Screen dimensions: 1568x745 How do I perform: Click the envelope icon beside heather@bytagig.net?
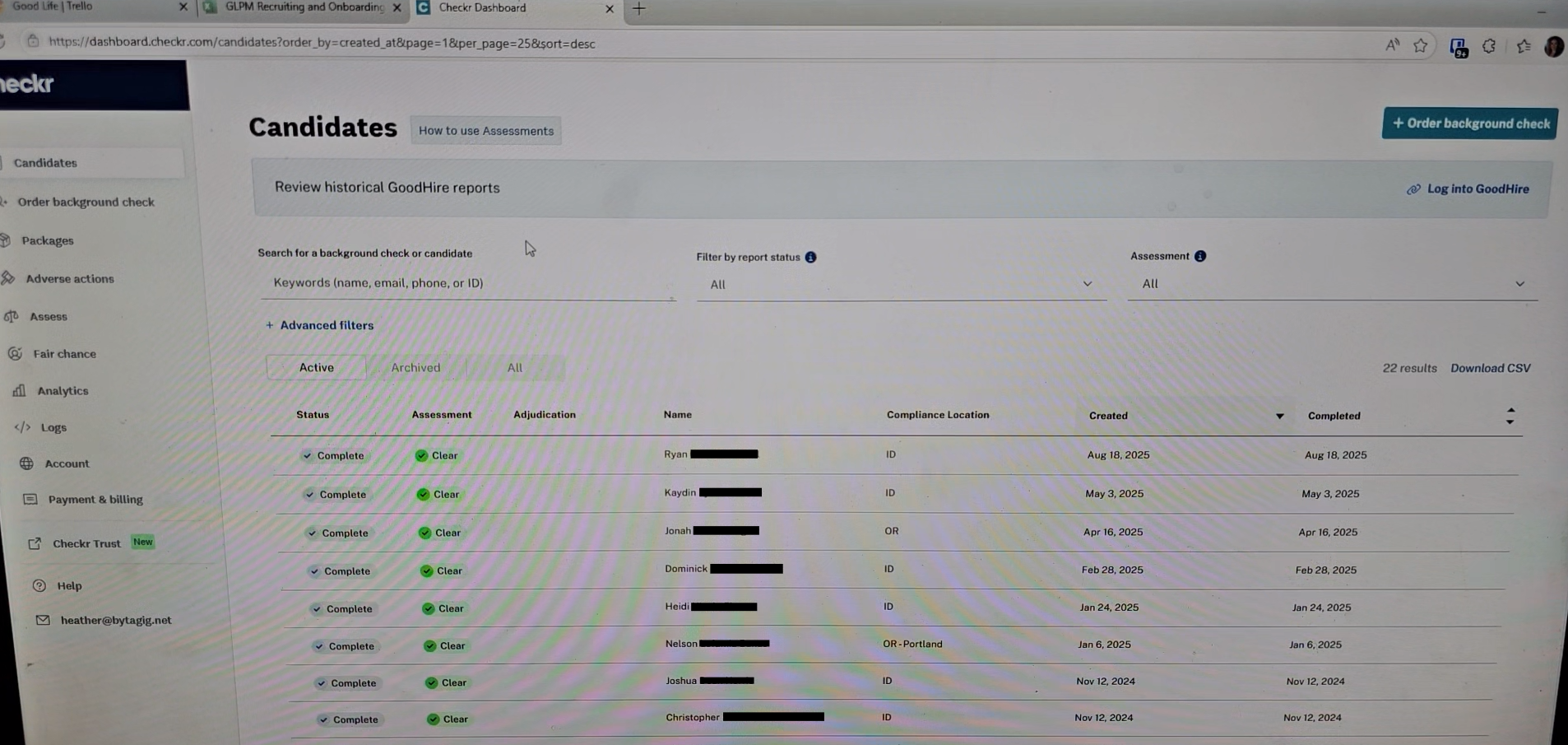point(43,620)
